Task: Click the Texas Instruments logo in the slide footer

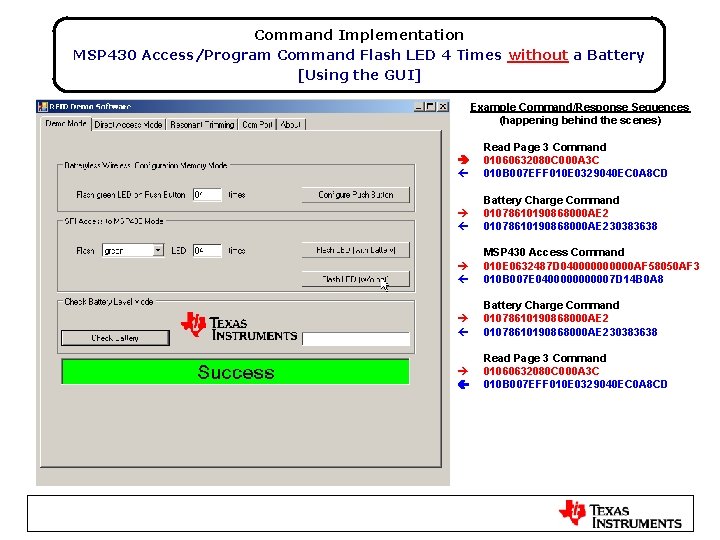Action: (x=620, y=514)
